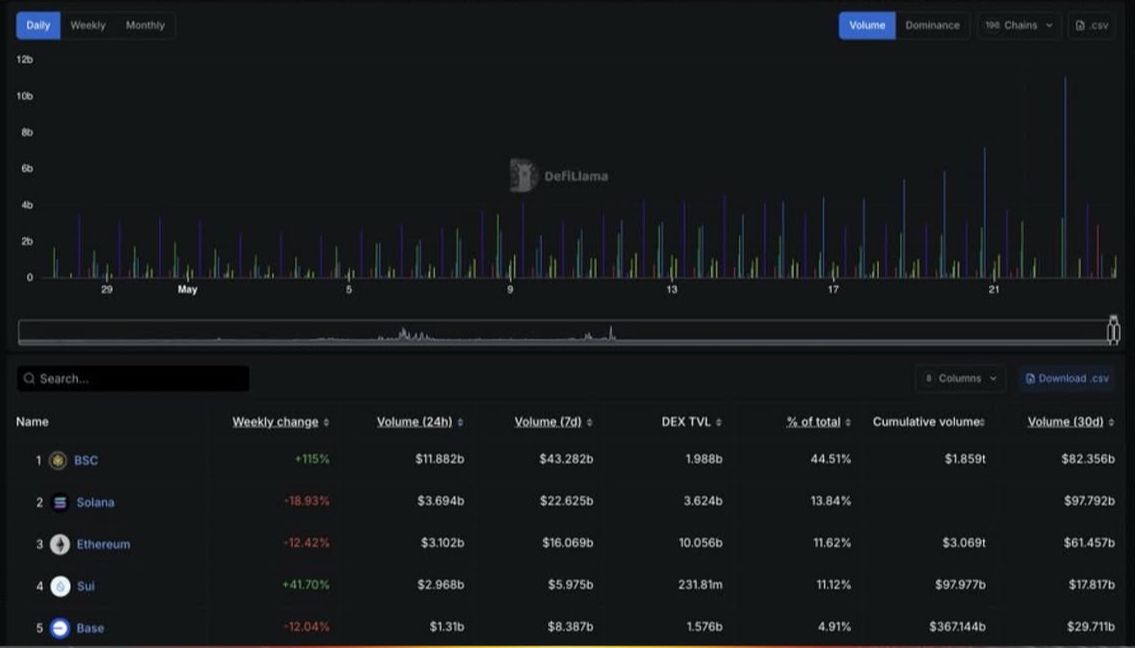Click the Name column header
This screenshot has height=648, width=1135.
(33, 422)
